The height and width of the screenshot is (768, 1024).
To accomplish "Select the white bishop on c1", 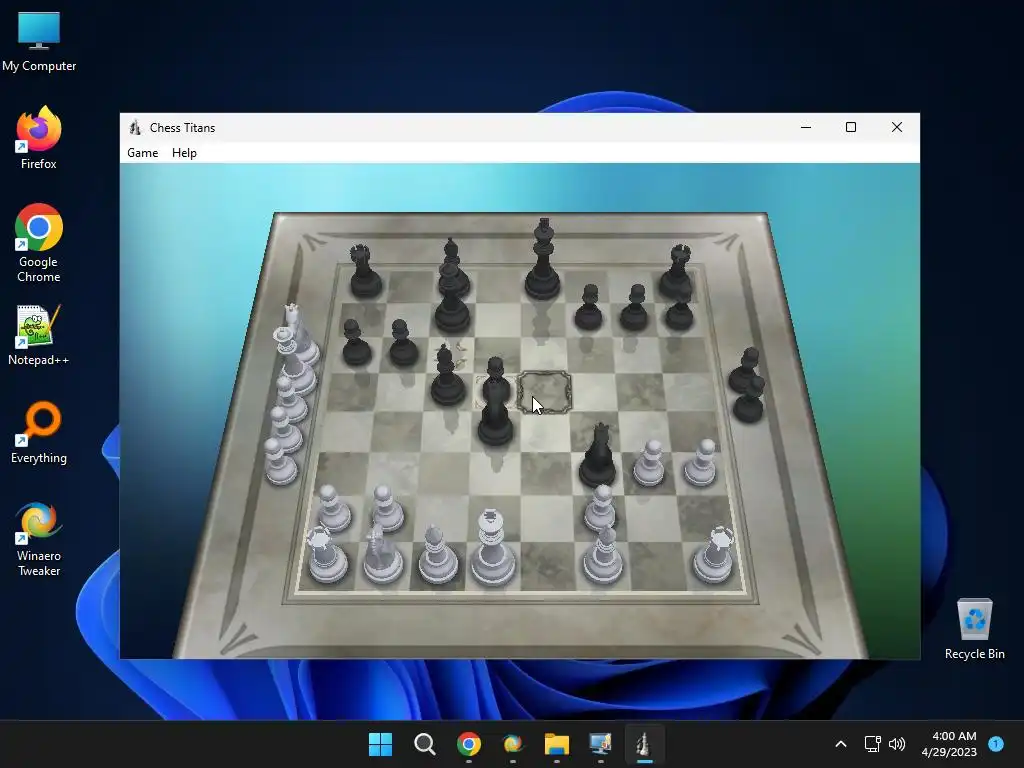I will coord(438,554).
